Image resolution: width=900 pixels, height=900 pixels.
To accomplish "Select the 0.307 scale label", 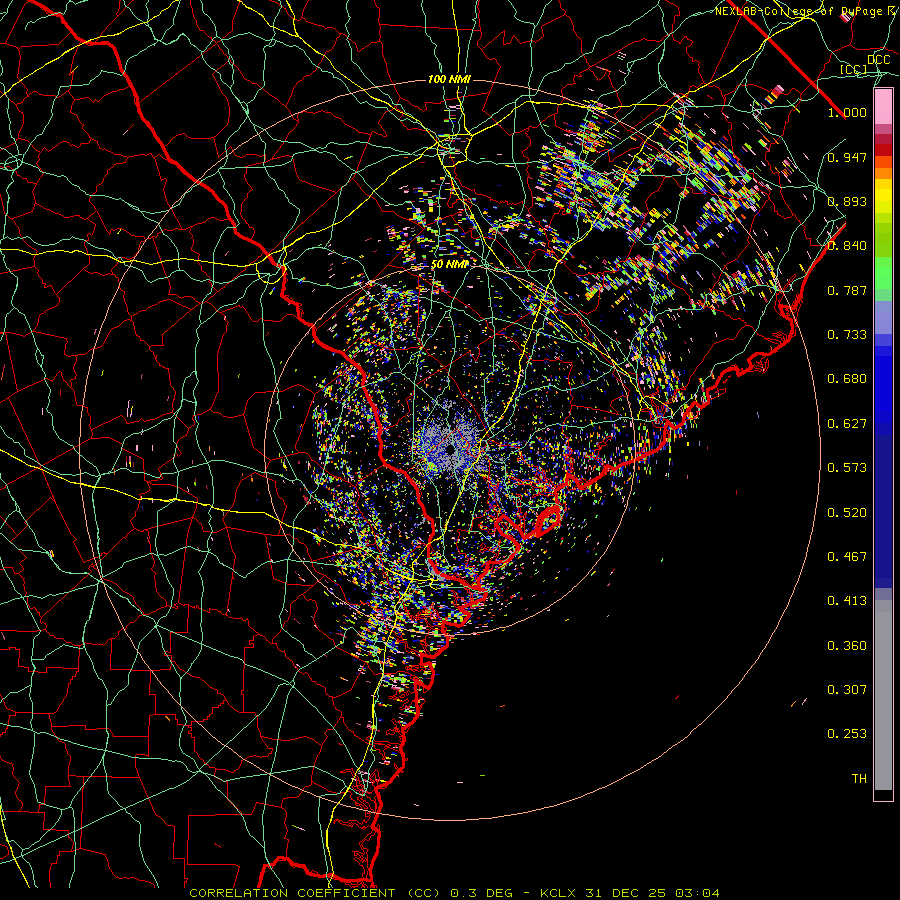I will [x=847, y=690].
